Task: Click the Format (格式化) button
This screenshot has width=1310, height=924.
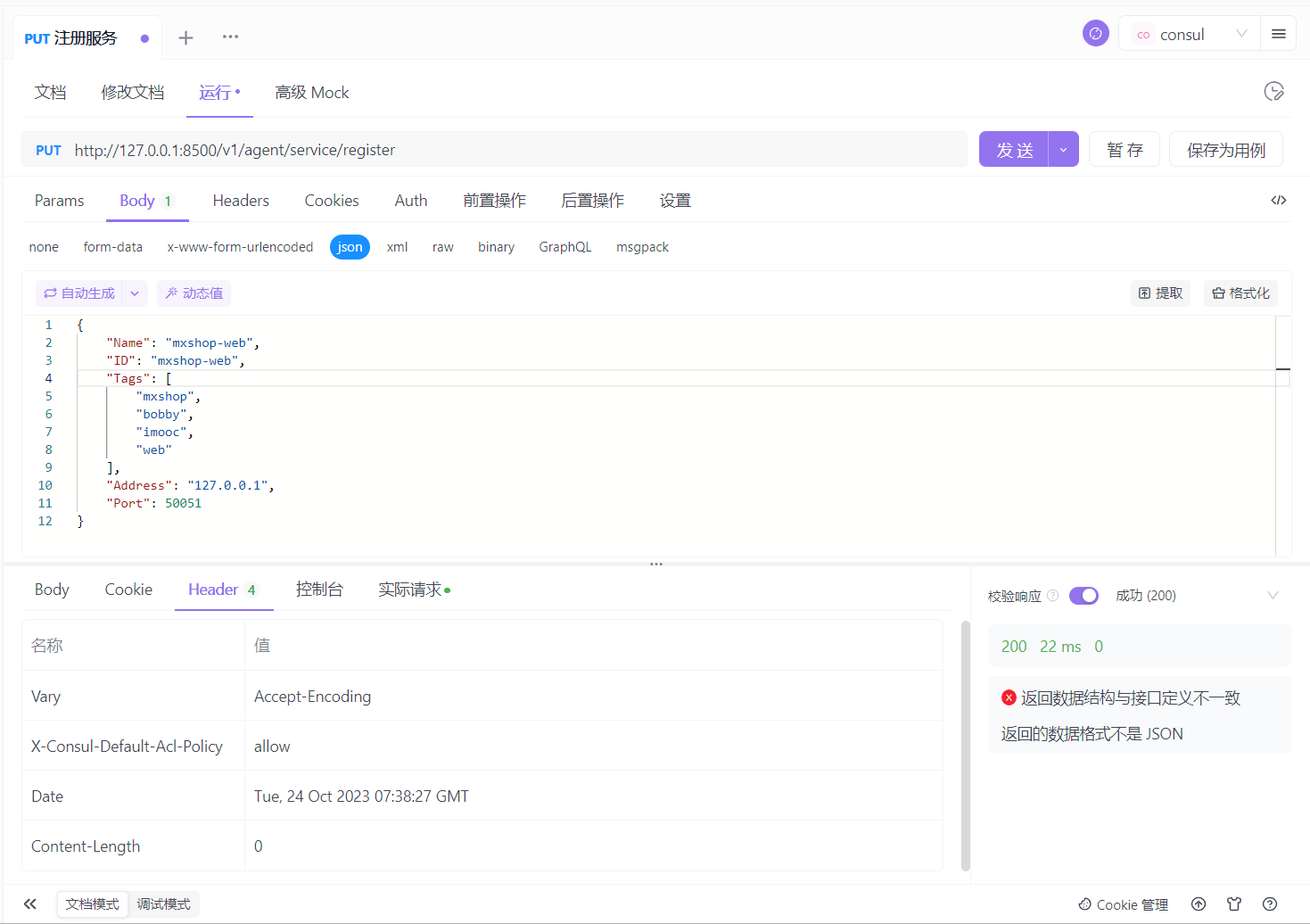Action: (1240, 293)
